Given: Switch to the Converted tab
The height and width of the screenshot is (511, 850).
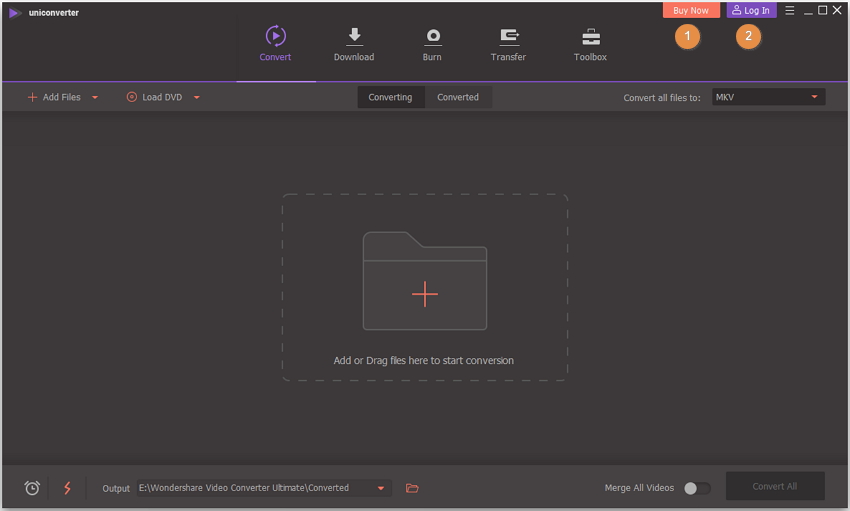Looking at the screenshot, I should pos(458,97).
